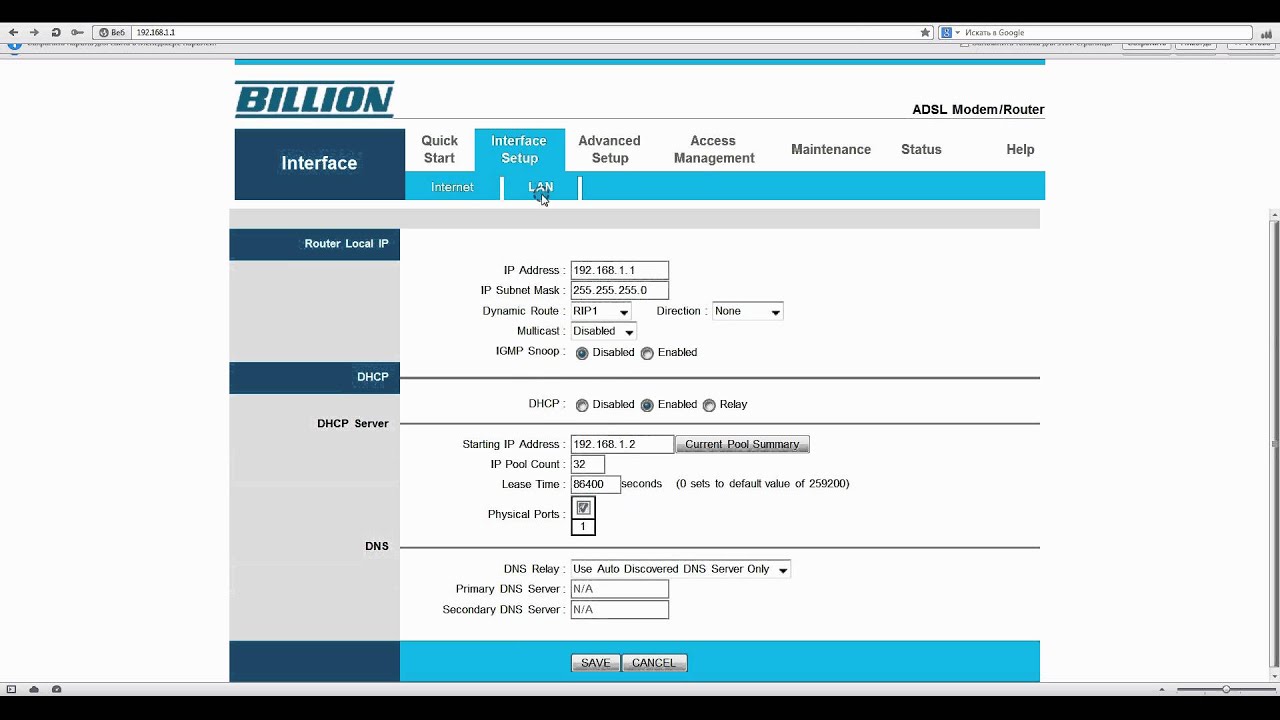Open the Maintenance tab
The height and width of the screenshot is (720, 1280).
[x=831, y=149]
